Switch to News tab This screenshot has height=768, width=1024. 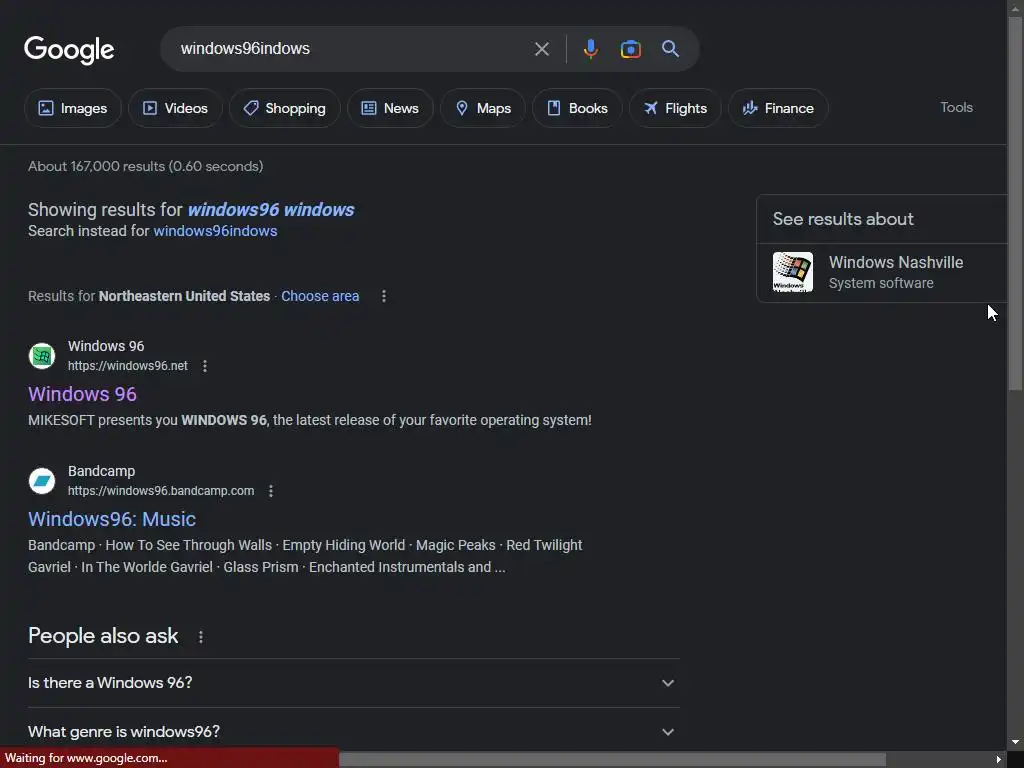point(390,108)
